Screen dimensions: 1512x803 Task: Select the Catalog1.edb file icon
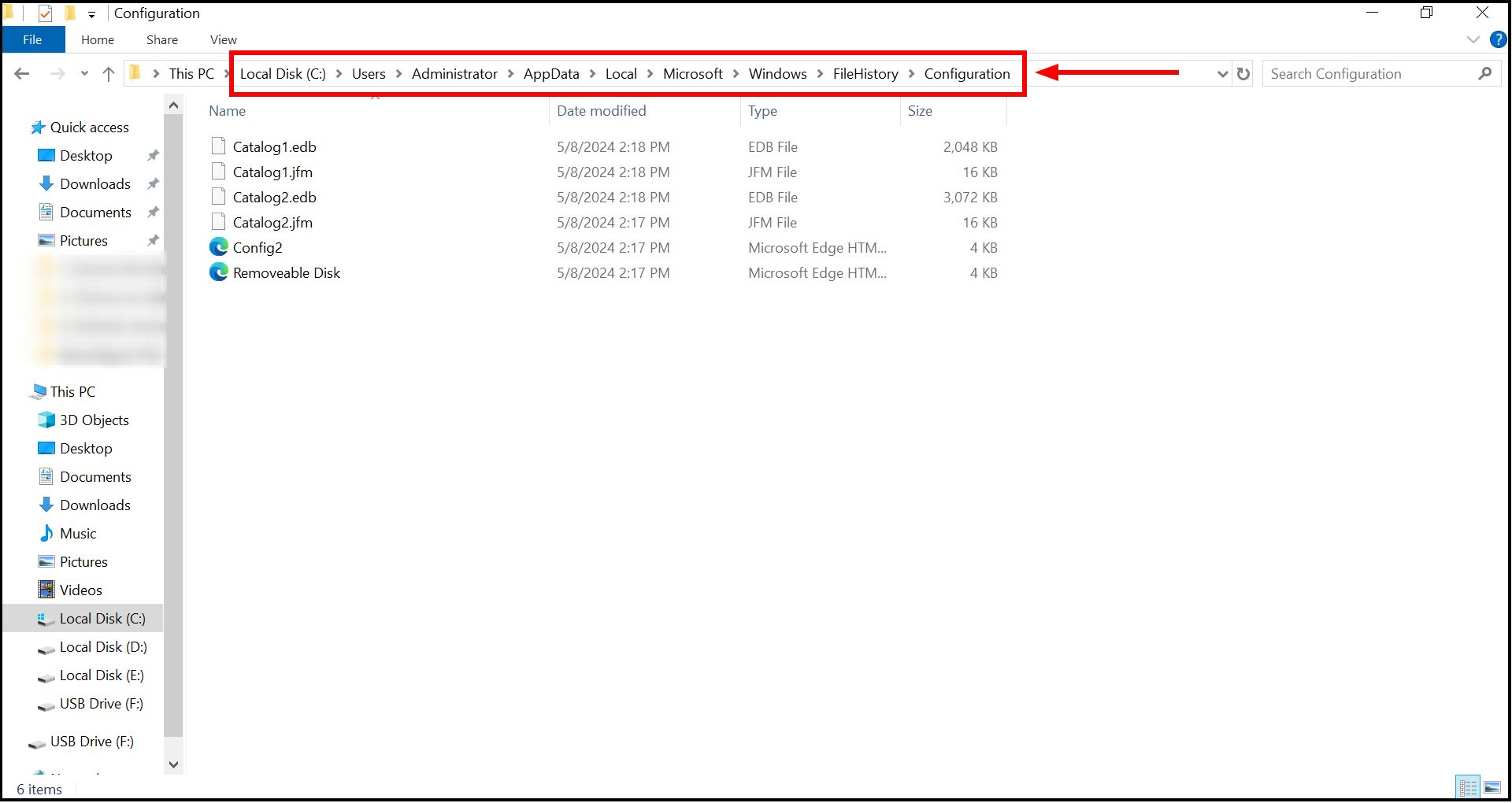coord(218,146)
